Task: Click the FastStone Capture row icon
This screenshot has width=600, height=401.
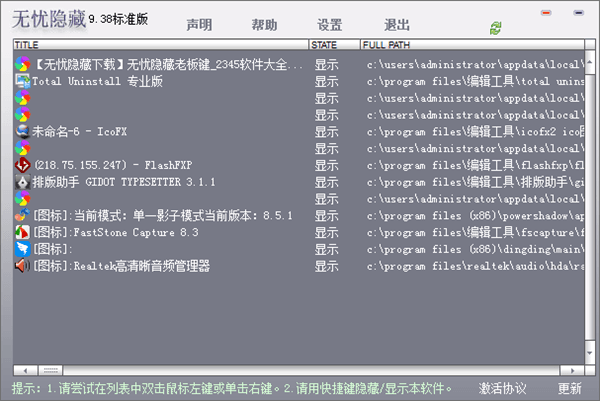Action: coord(22,232)
